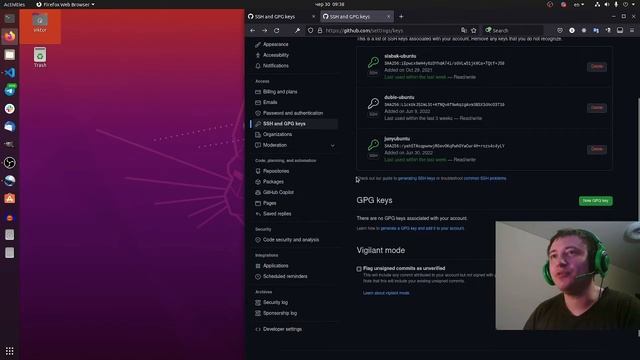640x360 pixels.
Task: Open Developer settings
Action: click(282, 329)
